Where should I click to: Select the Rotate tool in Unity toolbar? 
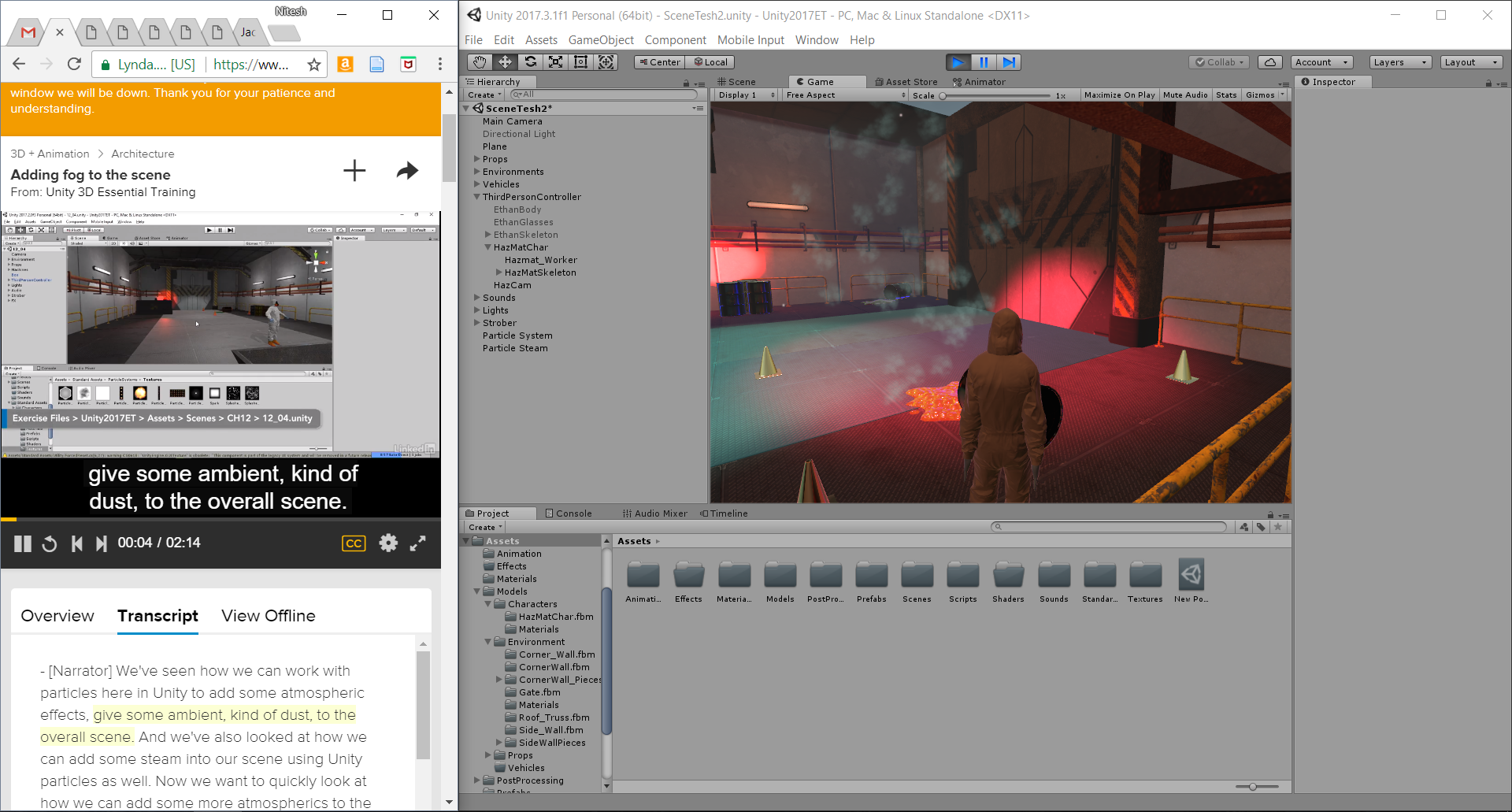pos(530,62)
